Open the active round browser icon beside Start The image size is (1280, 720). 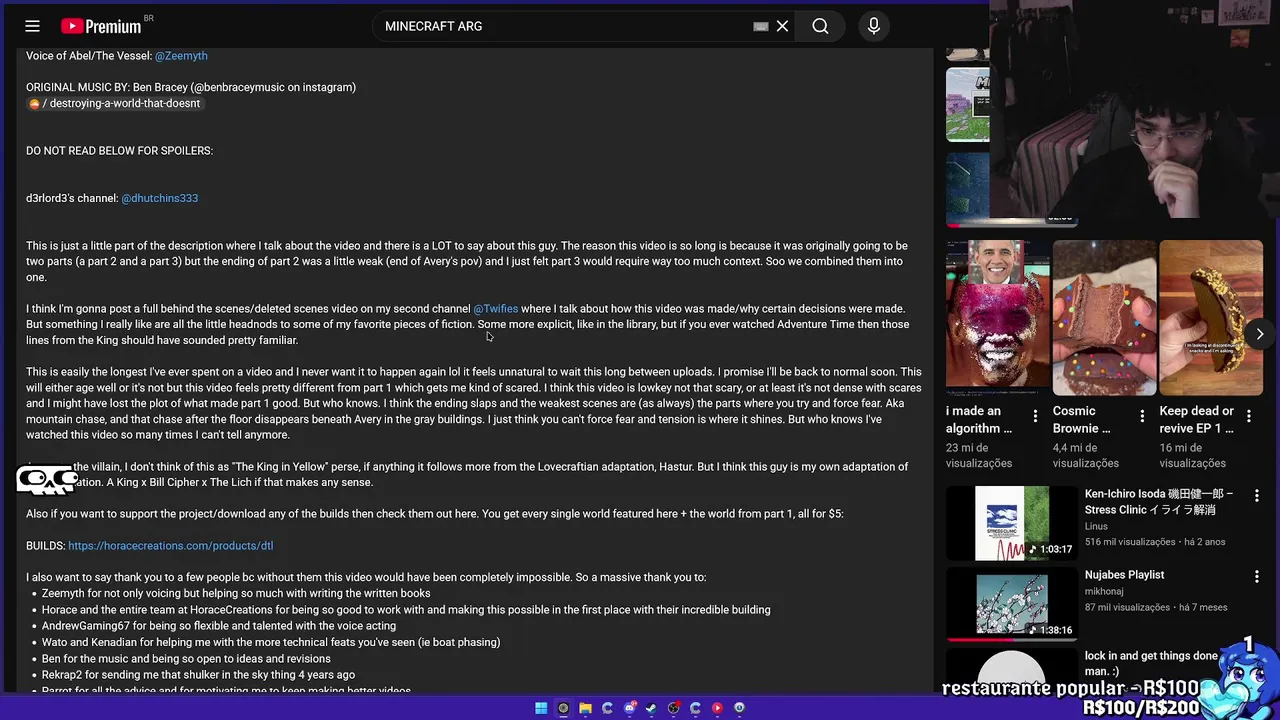click(x=563, y=708)
